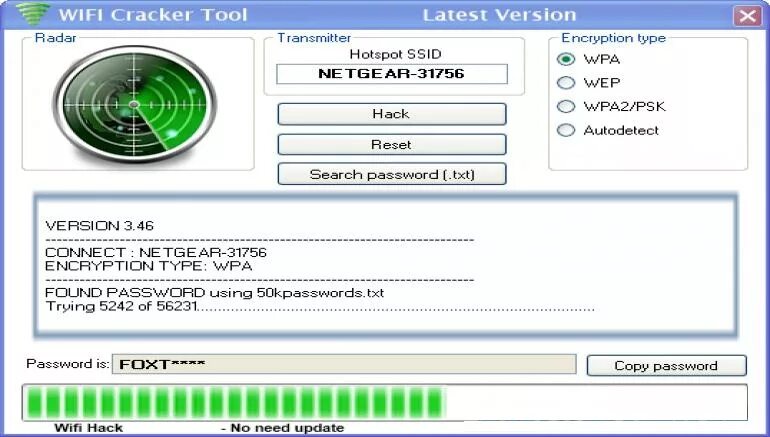Click the Wifi Hack status text
Screen dimensions: 770x437
pos(88,428)
